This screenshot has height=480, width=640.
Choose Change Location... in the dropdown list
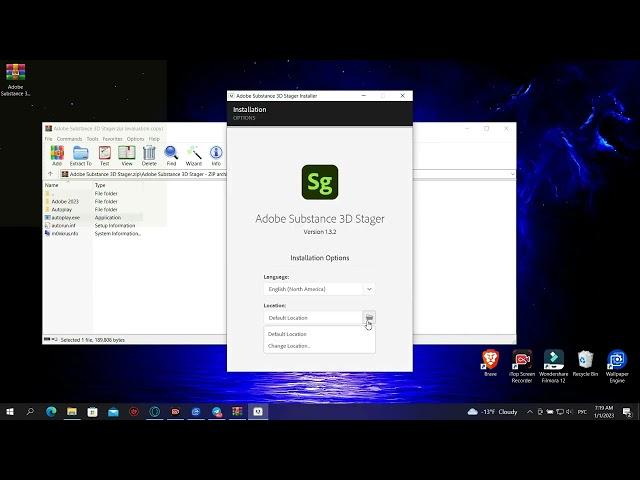[x=319, y=346]
